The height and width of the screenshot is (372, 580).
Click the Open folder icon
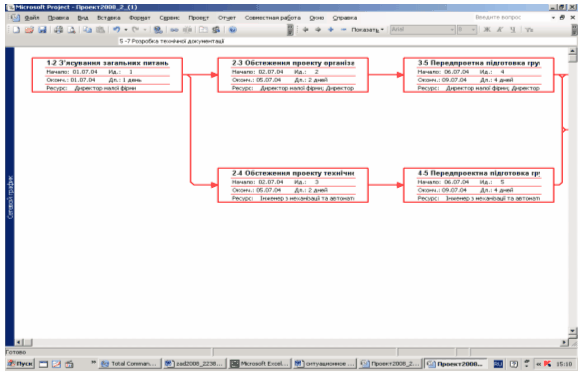click(x=29, y=30)
